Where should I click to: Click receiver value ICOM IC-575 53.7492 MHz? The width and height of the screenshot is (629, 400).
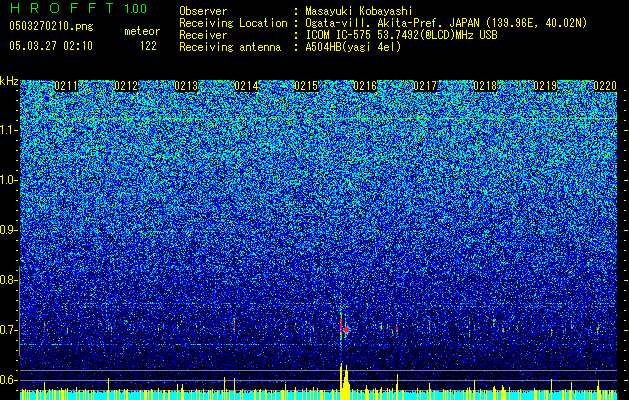(x=402, y=35)
